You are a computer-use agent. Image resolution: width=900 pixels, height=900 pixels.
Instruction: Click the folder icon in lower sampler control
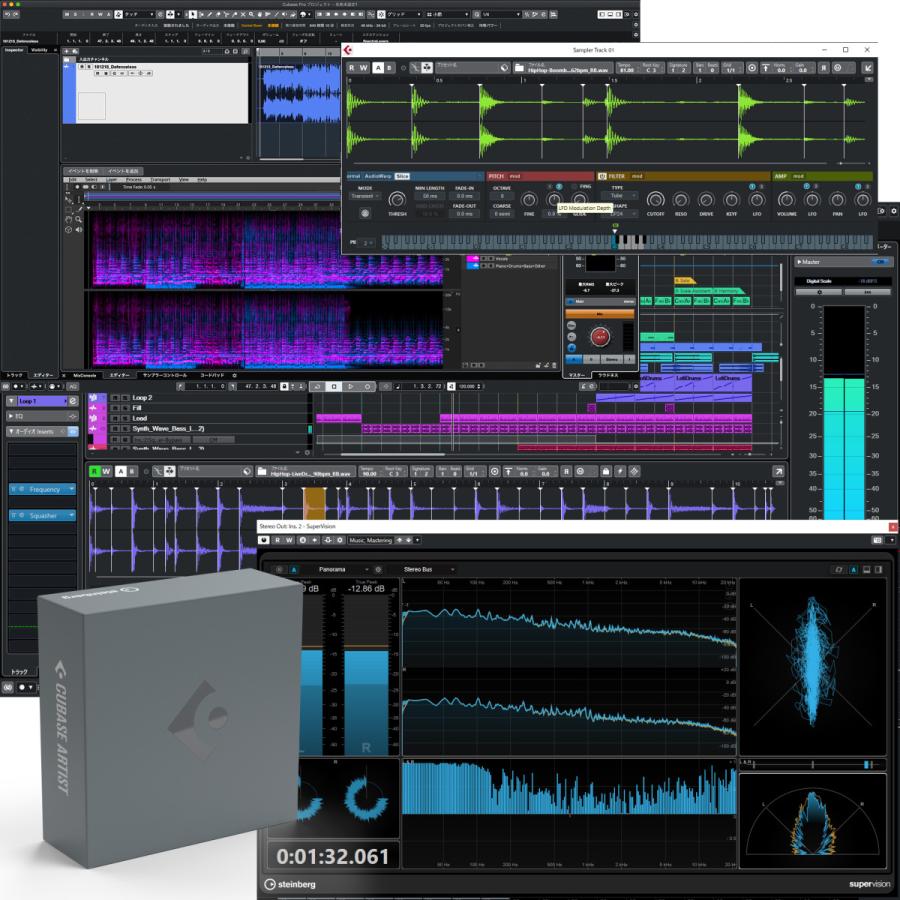click(262, 471)
